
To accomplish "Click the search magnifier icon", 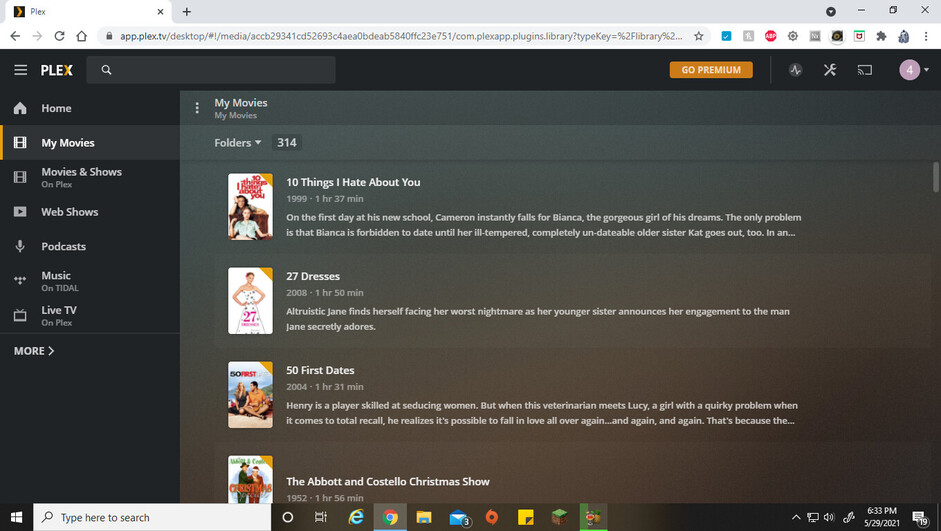I will point(106,70).
